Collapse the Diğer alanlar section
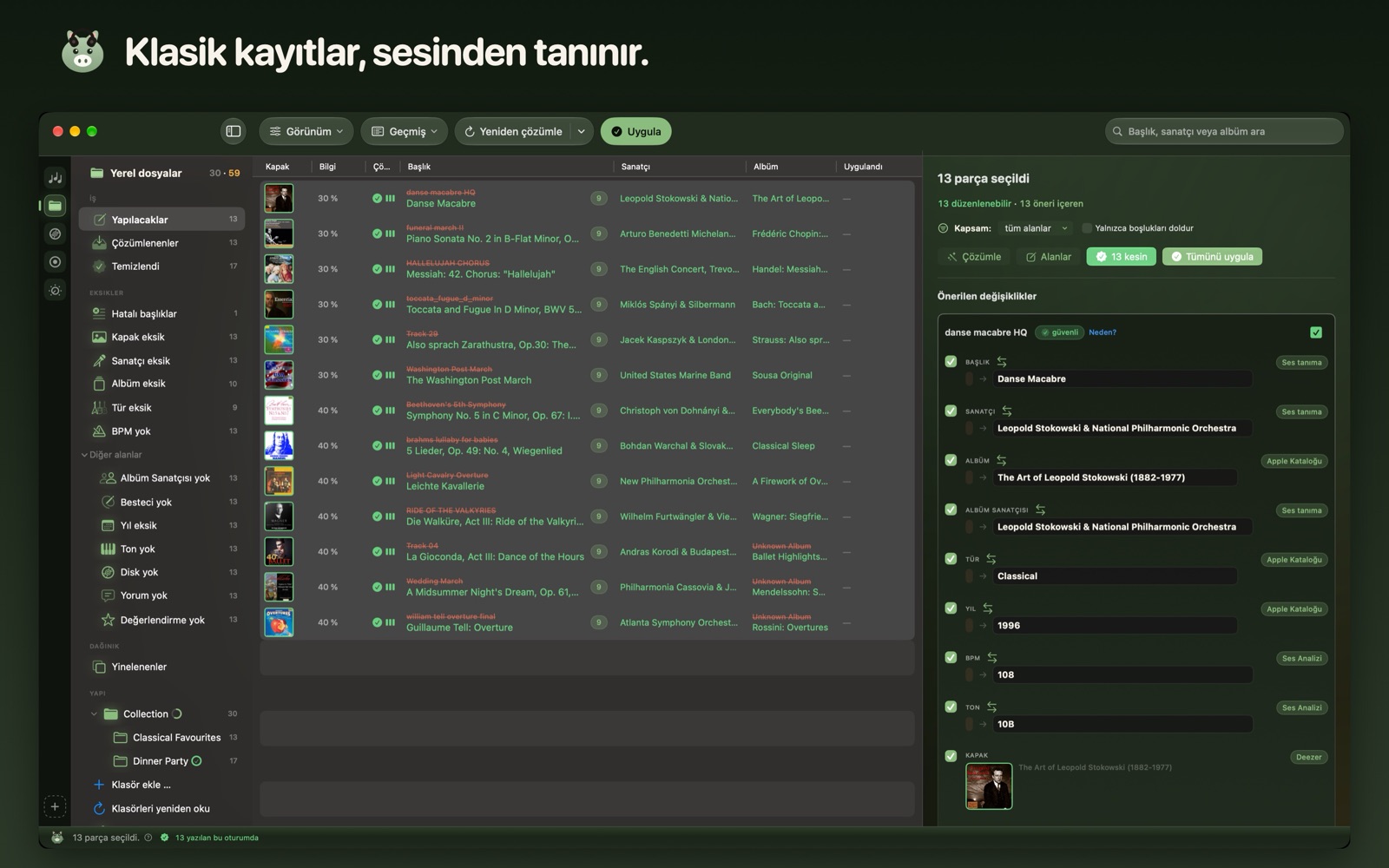The height and width of the screenshot is (868, 1389). (x=84, y=454)
